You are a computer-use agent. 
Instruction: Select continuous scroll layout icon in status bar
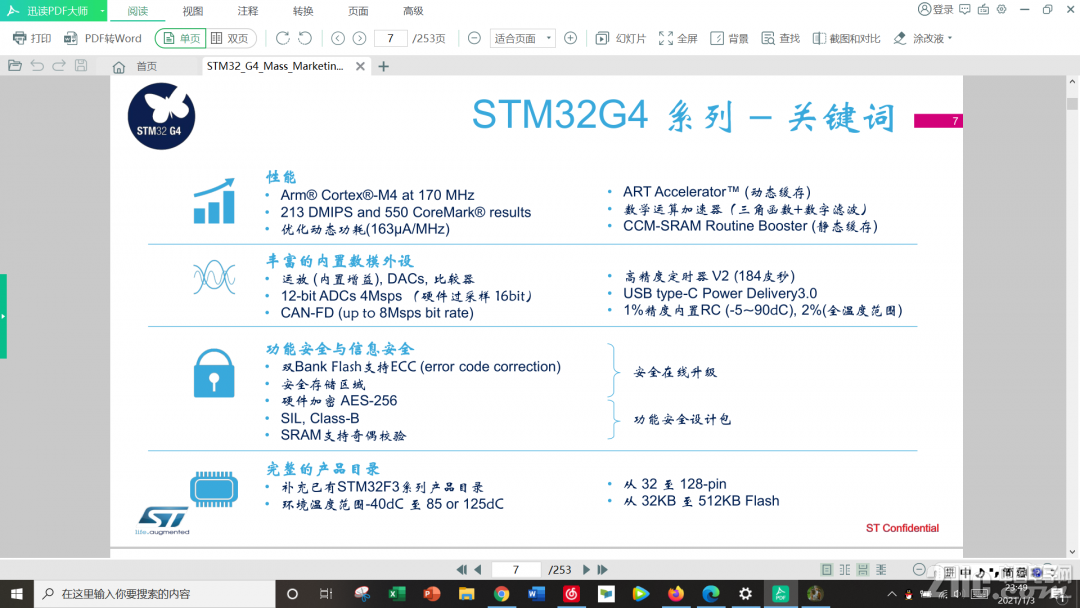[862, 569]
